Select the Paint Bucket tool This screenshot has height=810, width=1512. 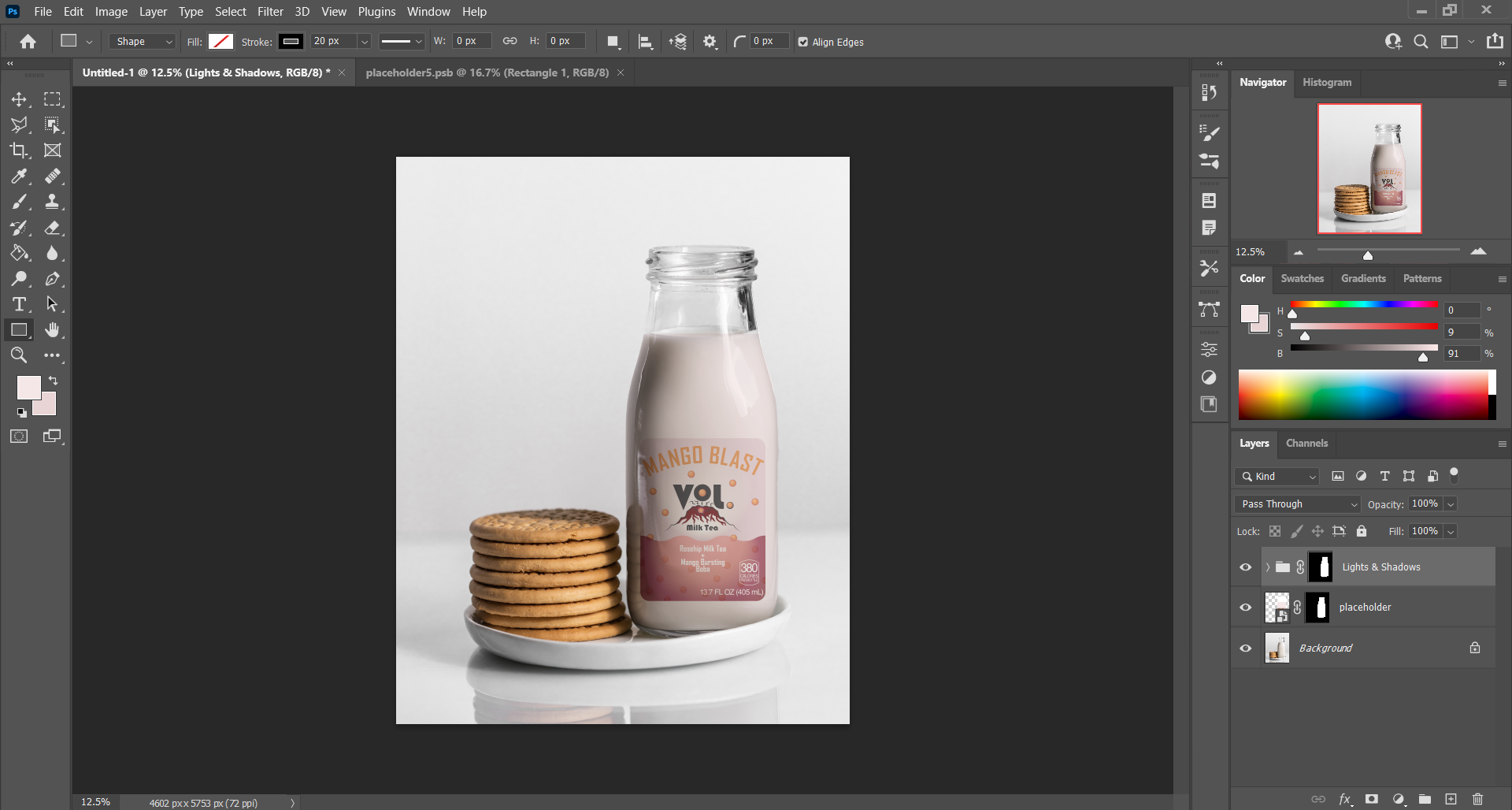19,253
